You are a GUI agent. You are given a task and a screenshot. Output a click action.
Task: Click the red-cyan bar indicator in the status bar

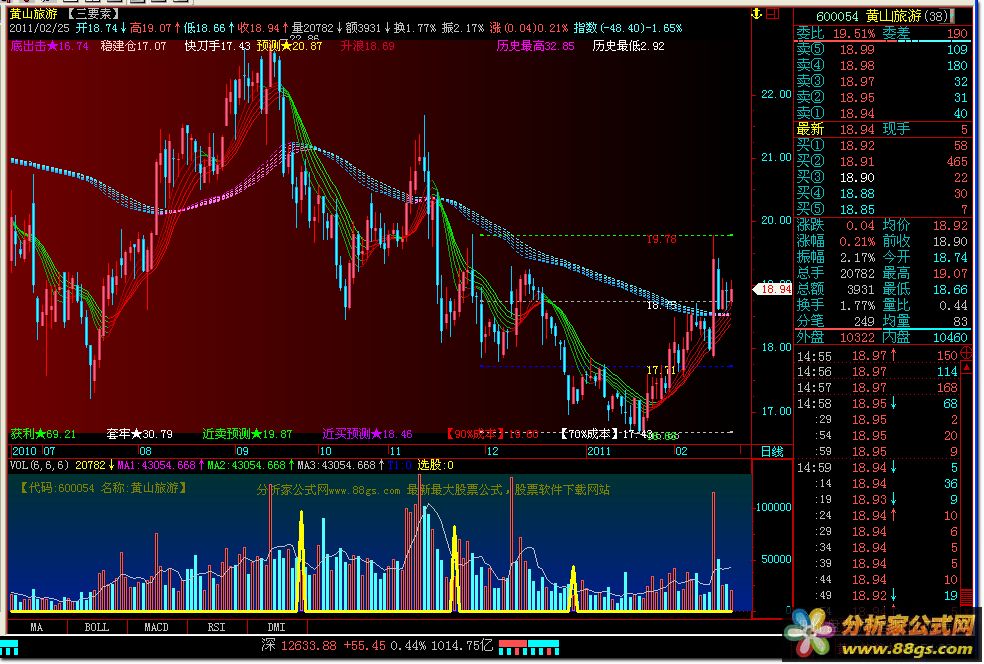[529, 646]
